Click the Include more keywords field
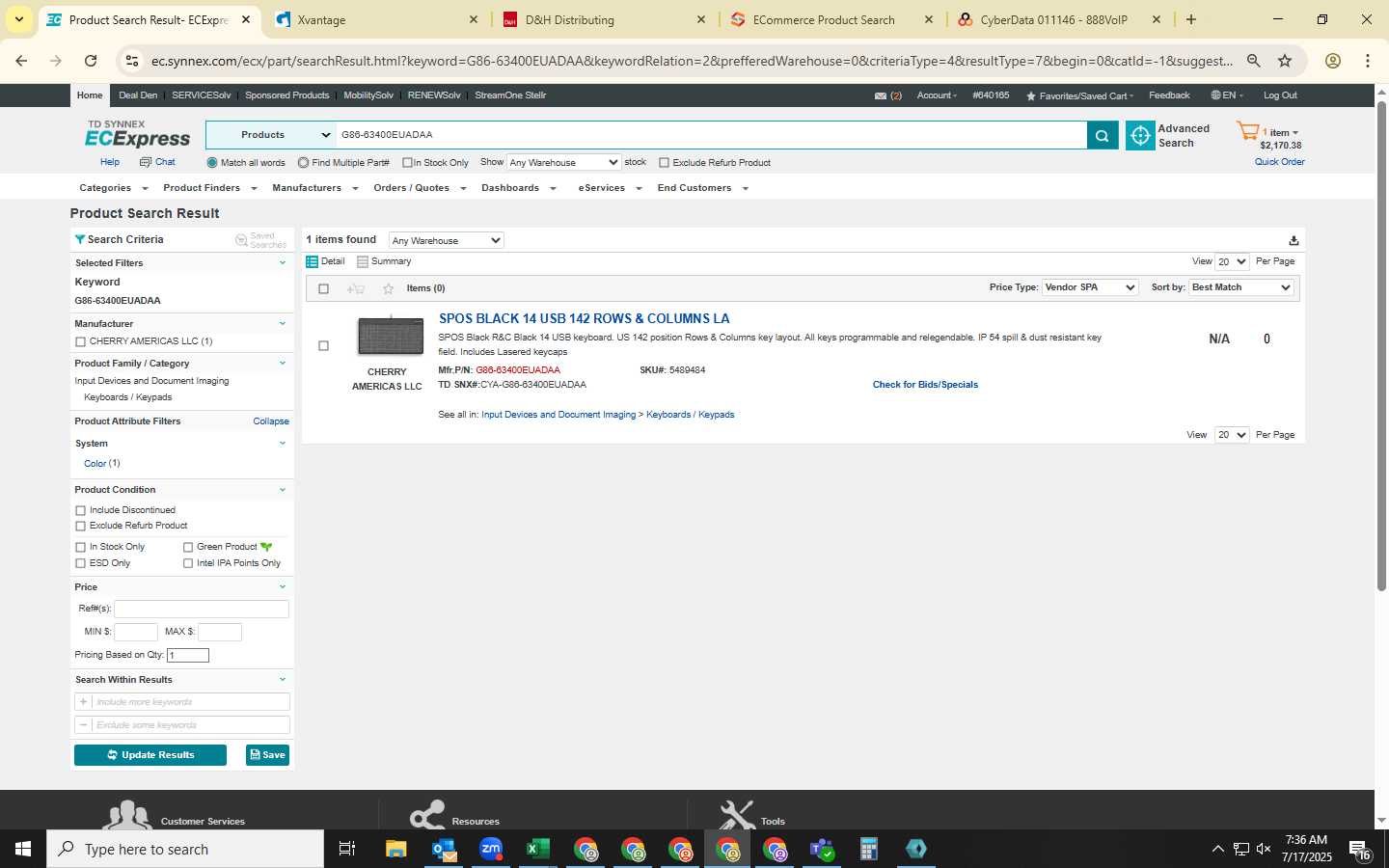 pyautogui.click(x=190, y=702)
